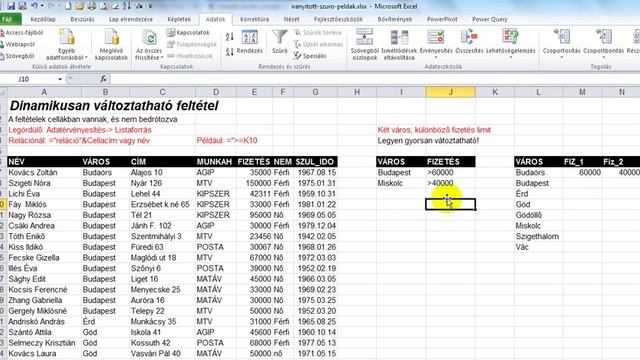Undo via quick access toolbar

pos(34,6)
